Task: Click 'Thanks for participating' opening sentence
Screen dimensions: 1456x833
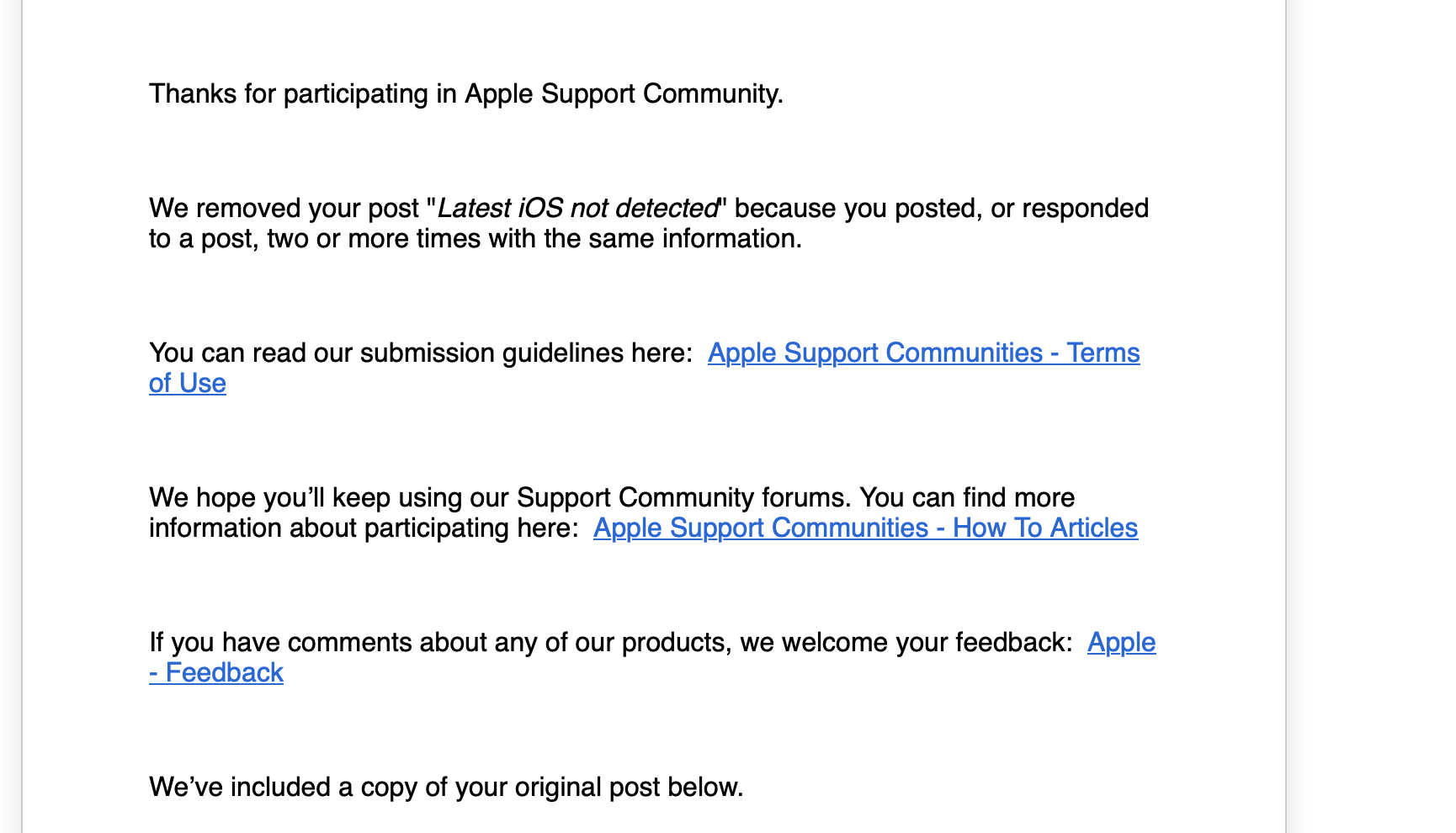Action: coord(466,93)
